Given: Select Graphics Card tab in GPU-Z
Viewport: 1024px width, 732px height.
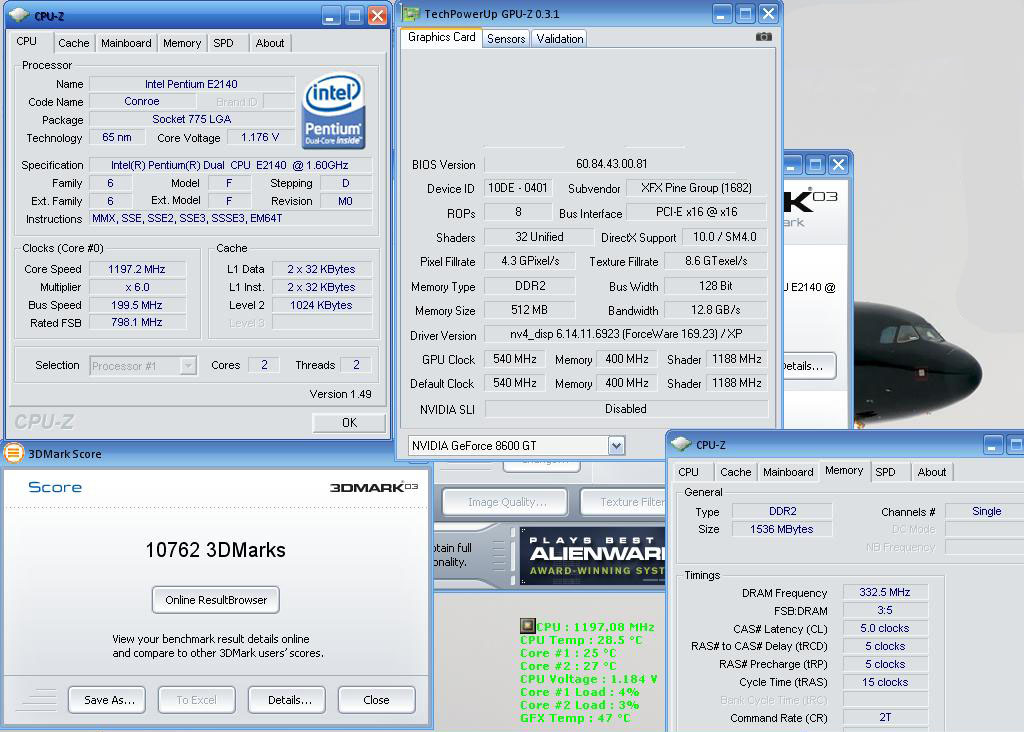Looking at the screenshot, I should point(441,37).
